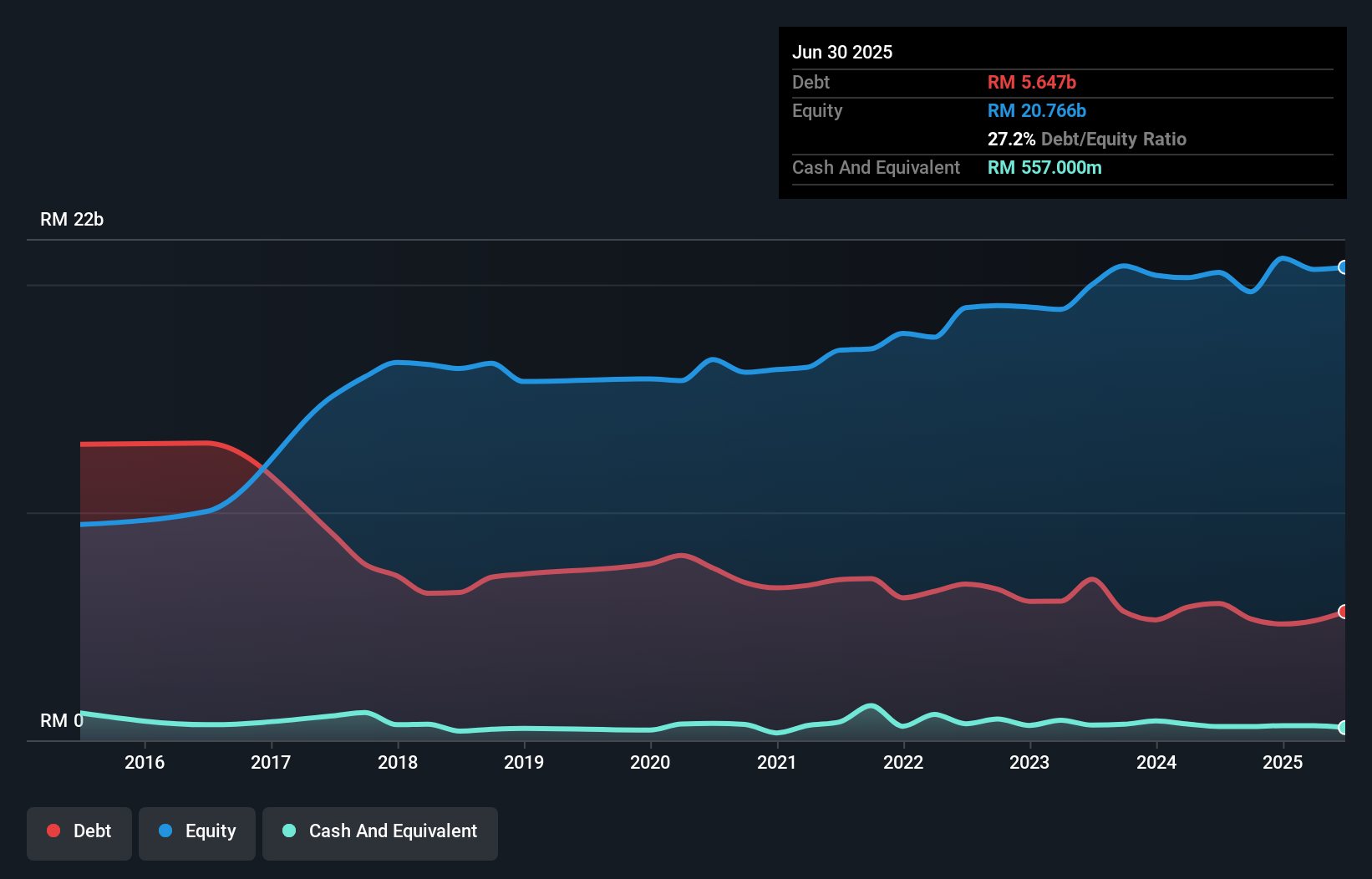Click the RM 20.766b Equity value
This screenshot has width=1372, height=879.
click(1036, 110)
